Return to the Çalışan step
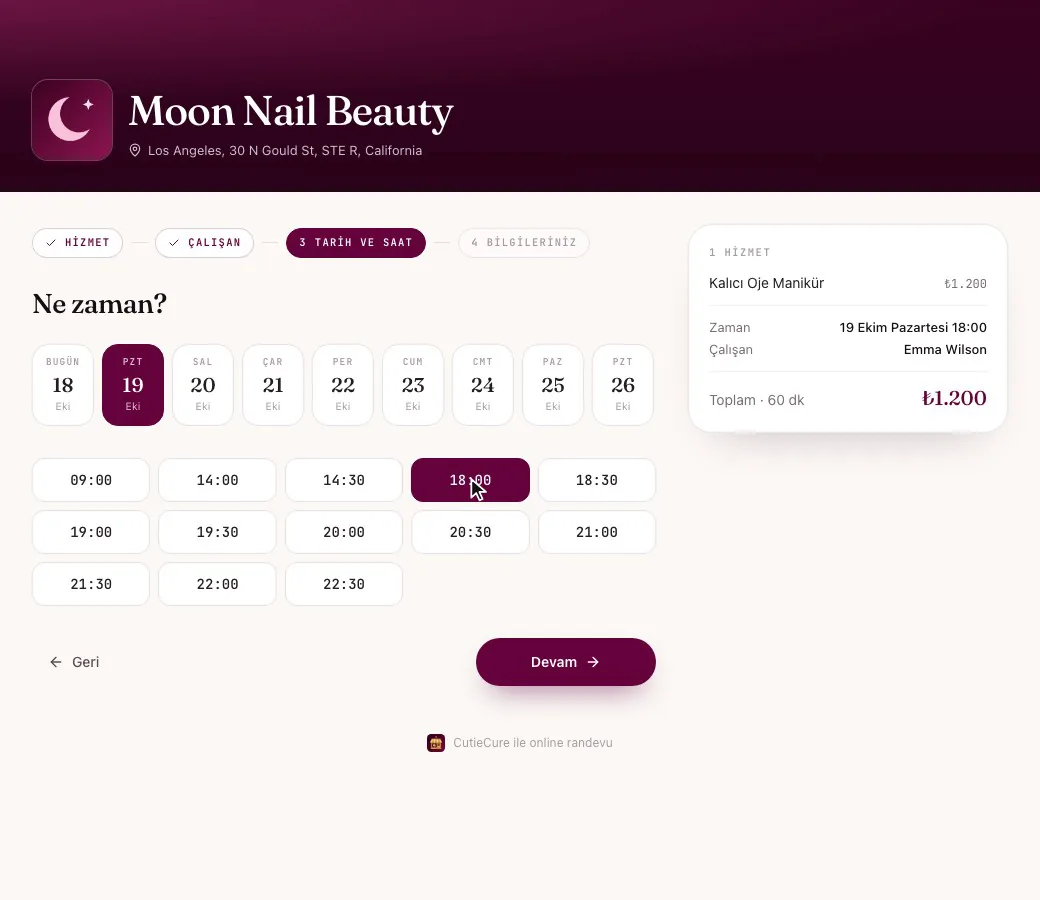 pyautogui.click(x=204, y=243)
